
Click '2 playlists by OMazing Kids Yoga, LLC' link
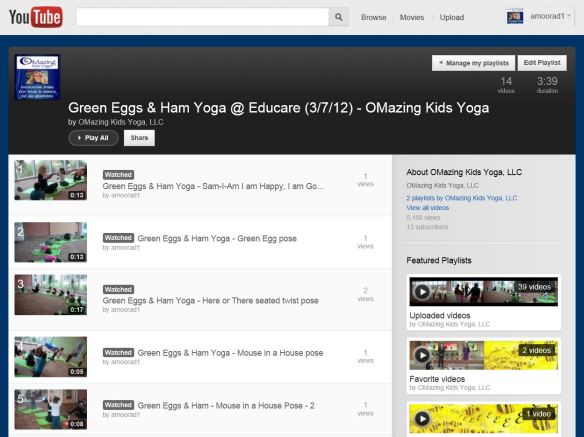coord(462,198)
